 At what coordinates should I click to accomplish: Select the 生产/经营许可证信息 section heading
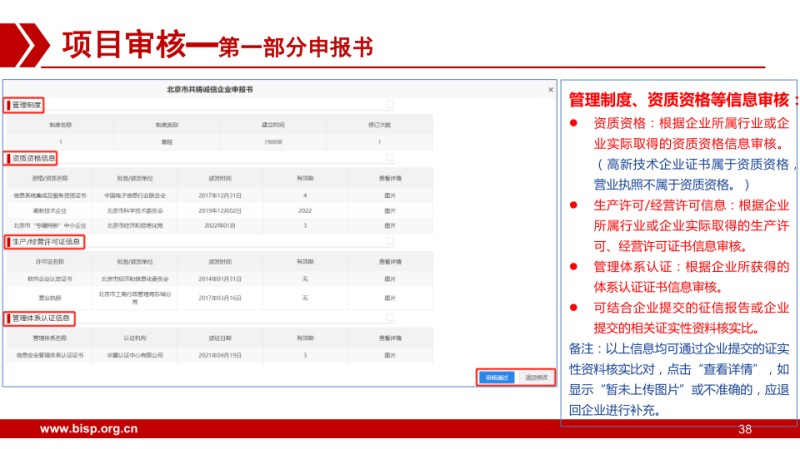click(44, 242)
